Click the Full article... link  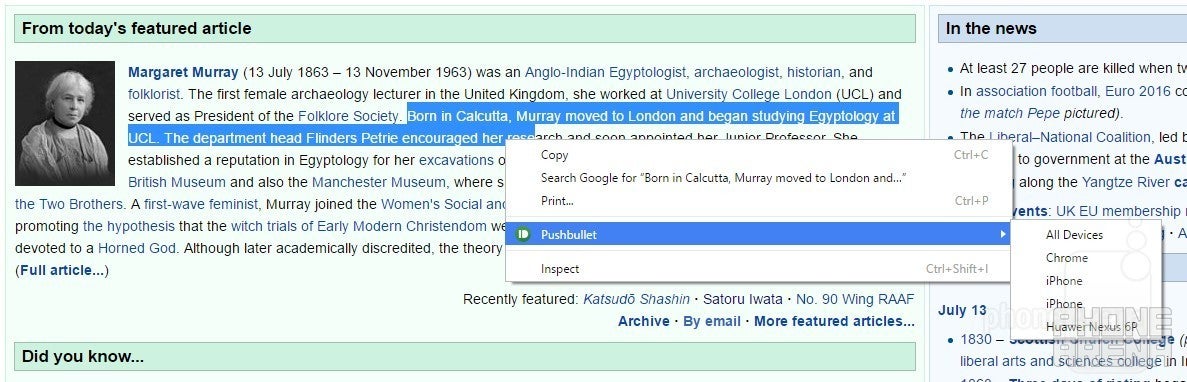click(x=62, y=270)
